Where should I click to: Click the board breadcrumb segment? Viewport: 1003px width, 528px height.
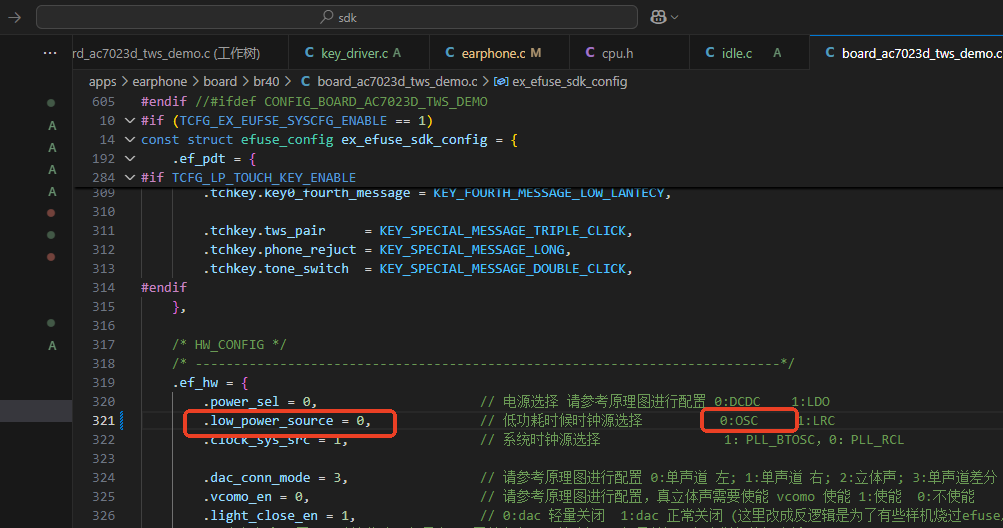[219, 82]
